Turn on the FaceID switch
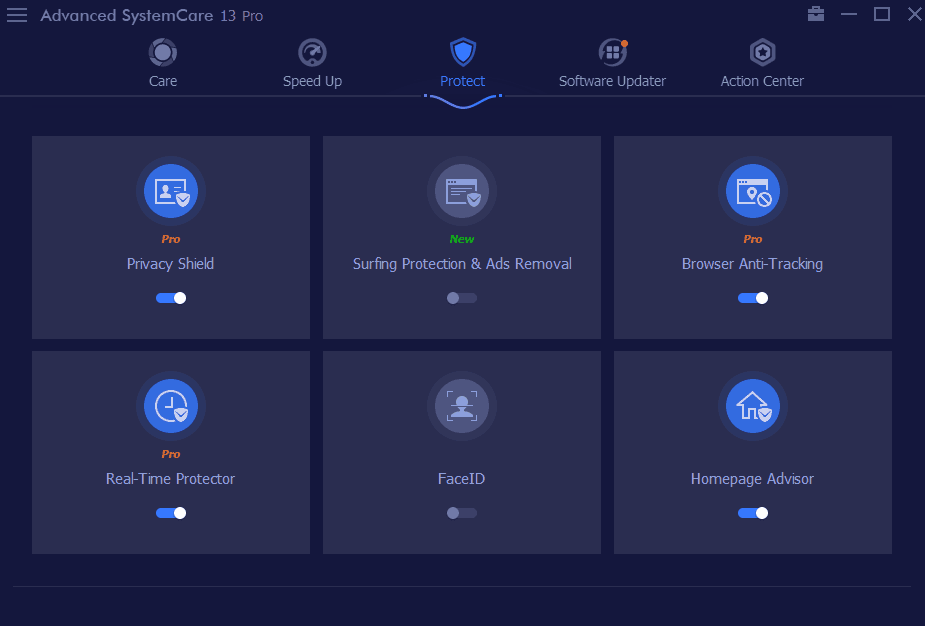This screenshot has width=925, height=626. click(462, 513)
